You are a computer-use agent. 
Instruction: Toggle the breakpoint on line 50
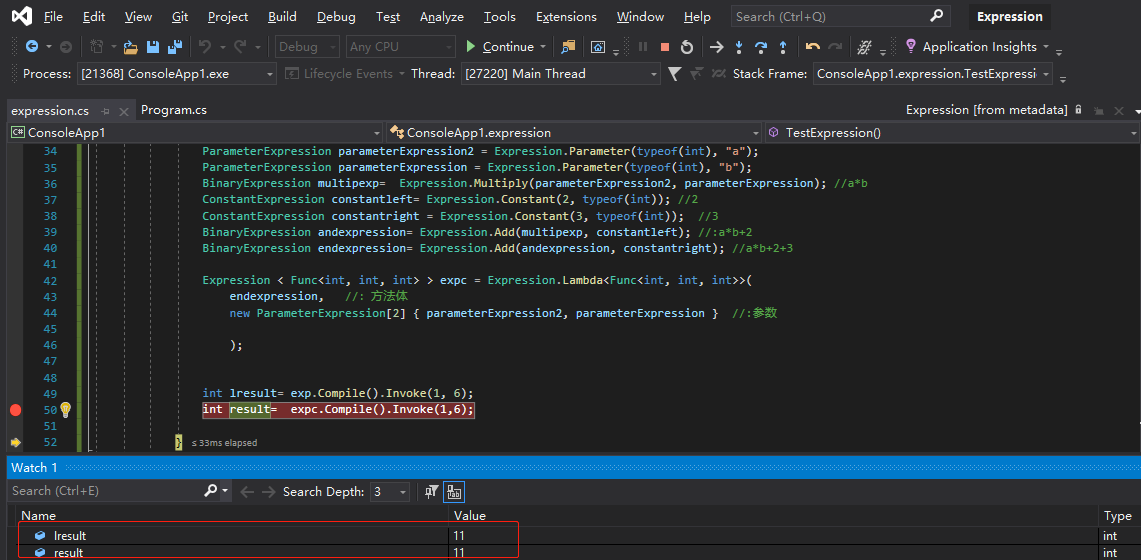coord(15,410)
